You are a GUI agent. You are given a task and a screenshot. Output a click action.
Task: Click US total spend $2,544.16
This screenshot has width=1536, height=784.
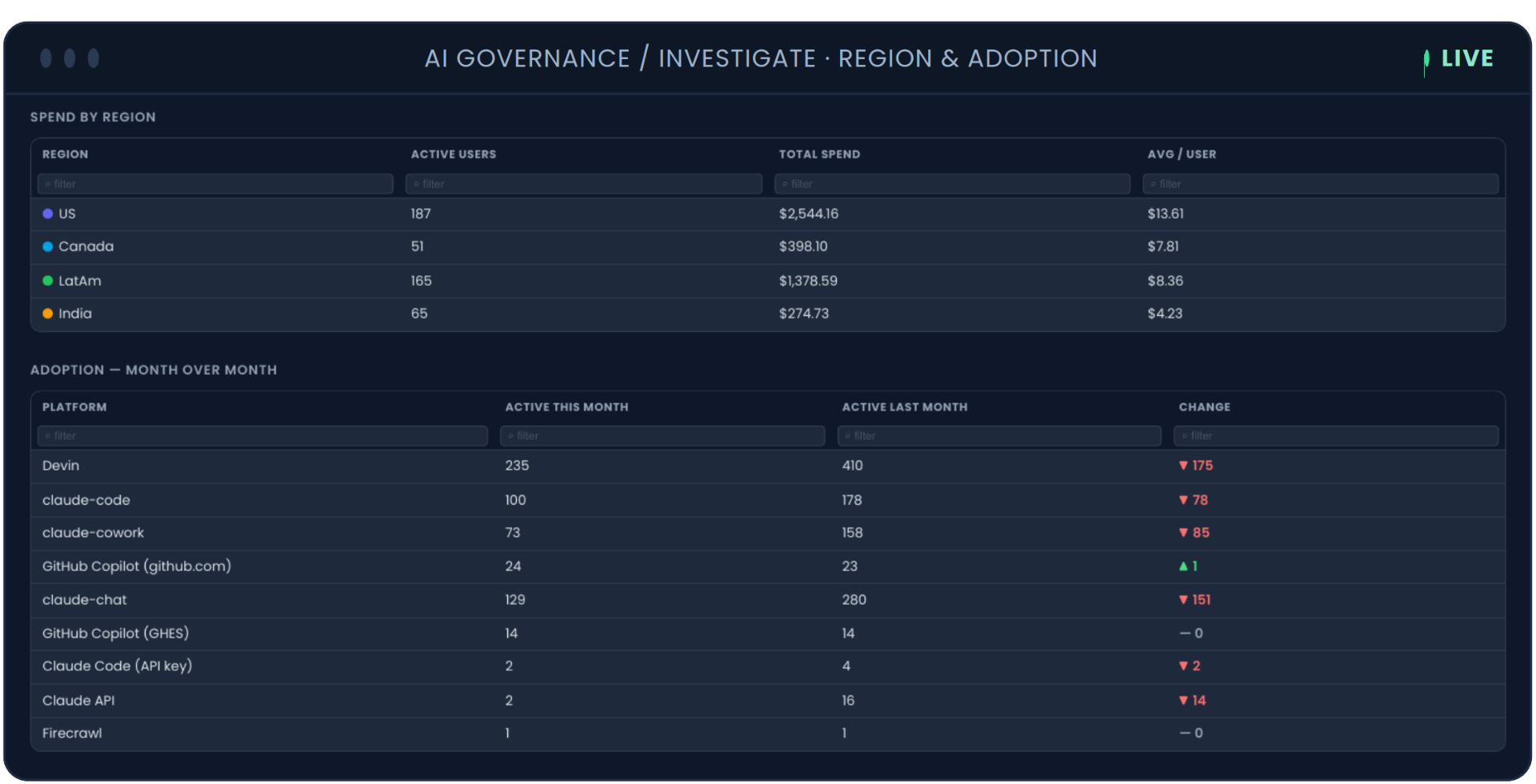pos(809,214)
